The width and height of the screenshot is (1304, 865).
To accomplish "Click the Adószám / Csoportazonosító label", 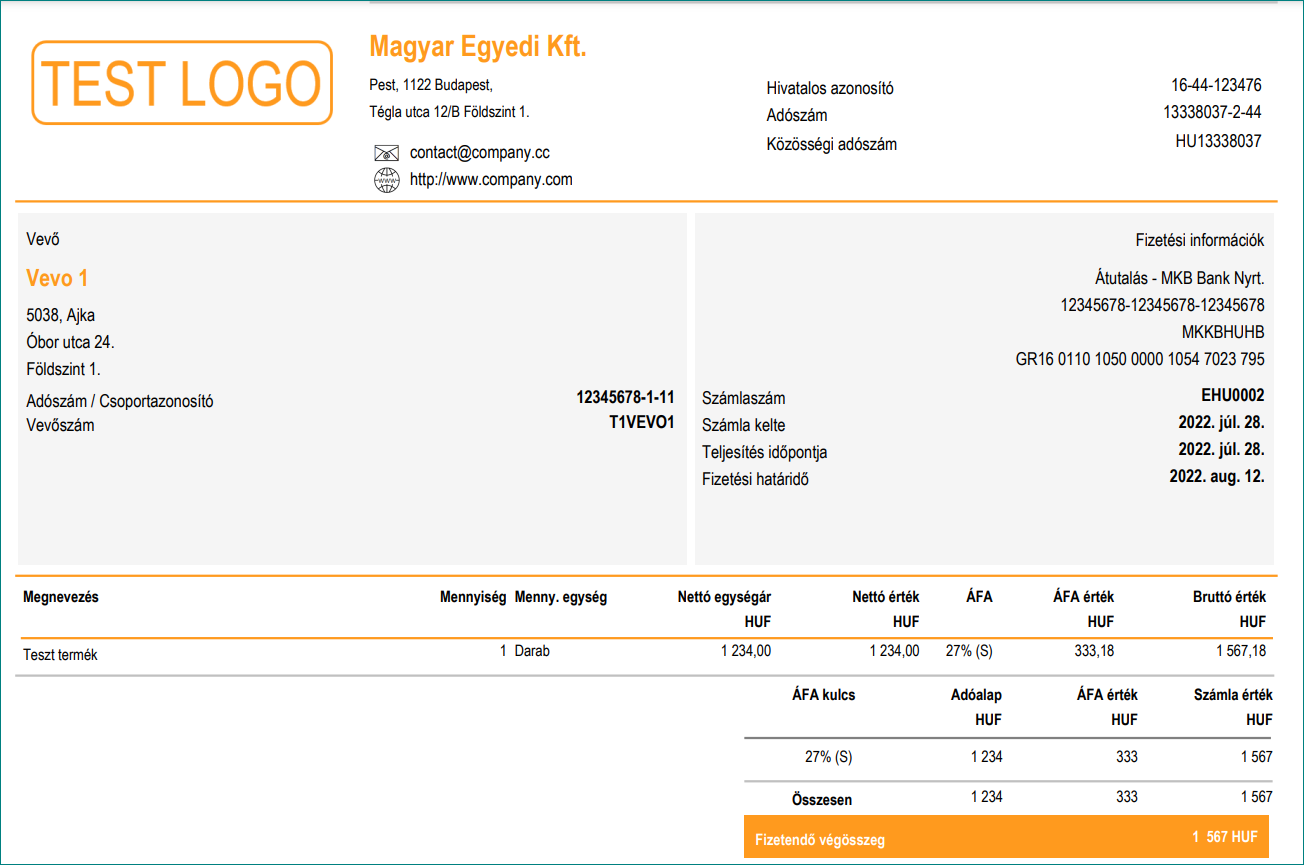I will click(120, 402).
